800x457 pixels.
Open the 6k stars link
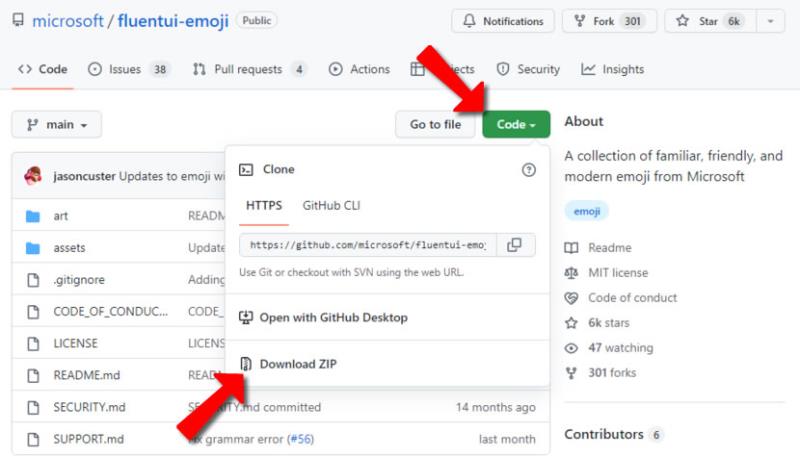point(609,323)
